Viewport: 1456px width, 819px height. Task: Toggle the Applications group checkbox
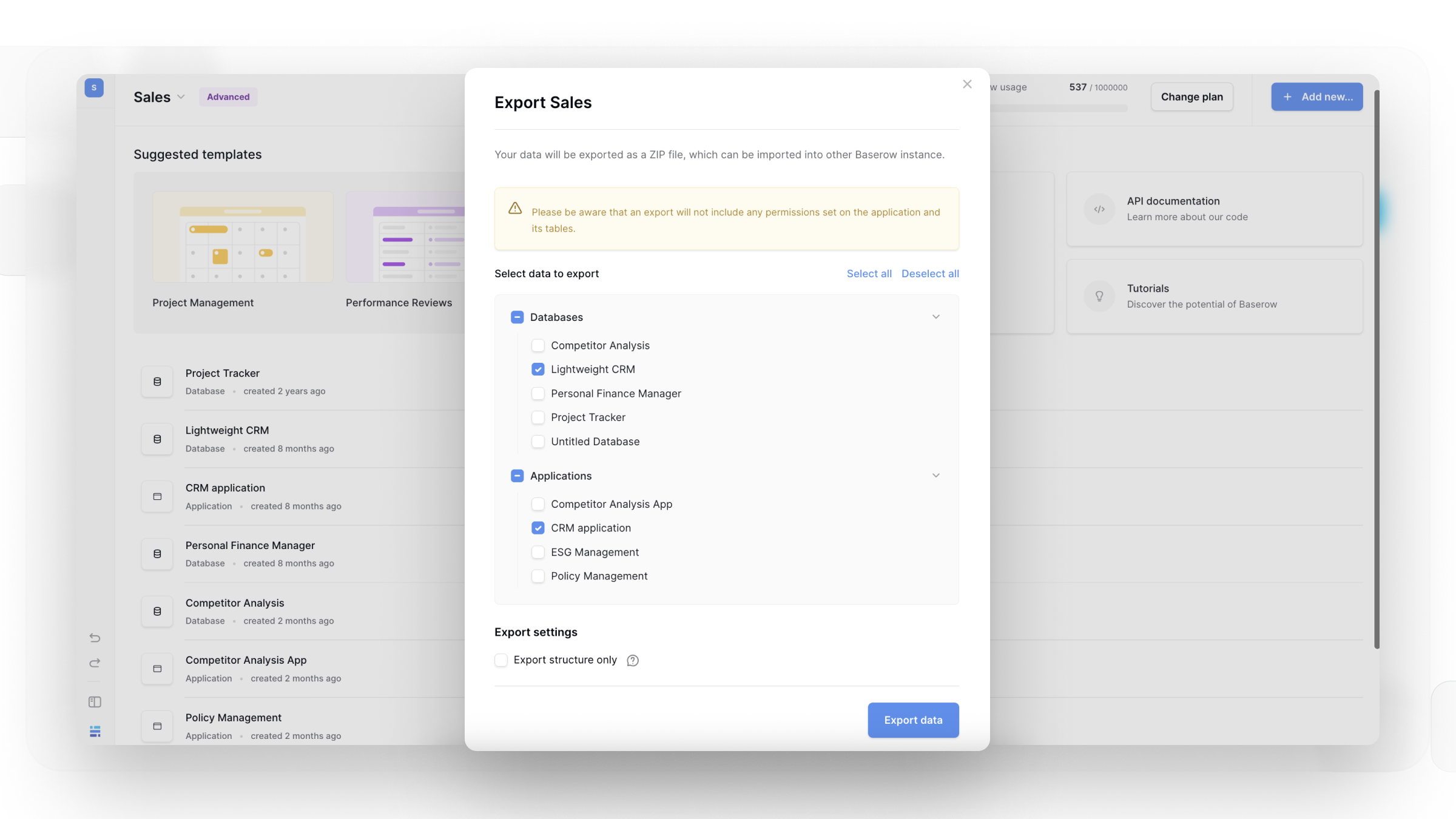click(517, 476)
